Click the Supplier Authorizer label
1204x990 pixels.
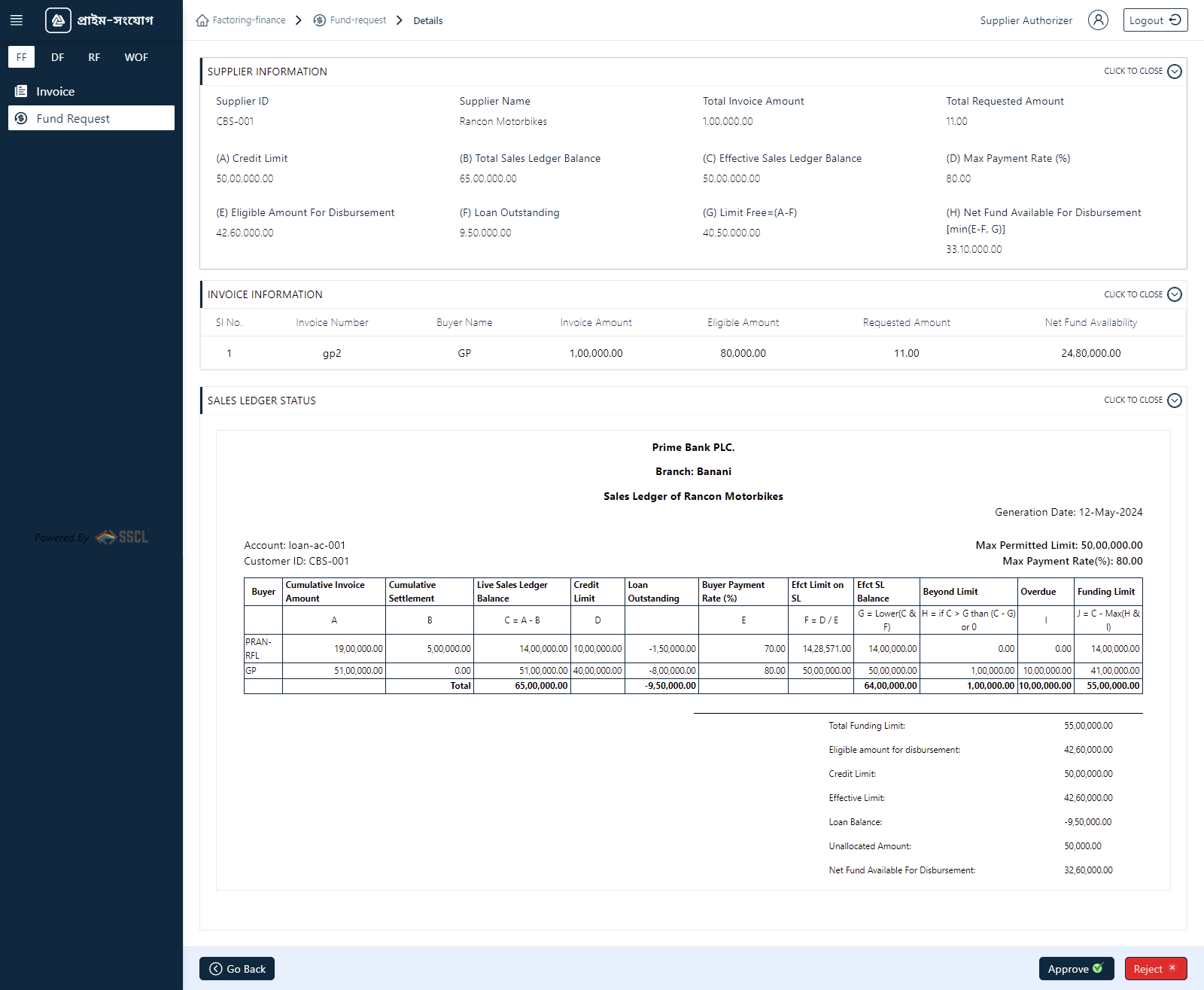(1026, 20)
